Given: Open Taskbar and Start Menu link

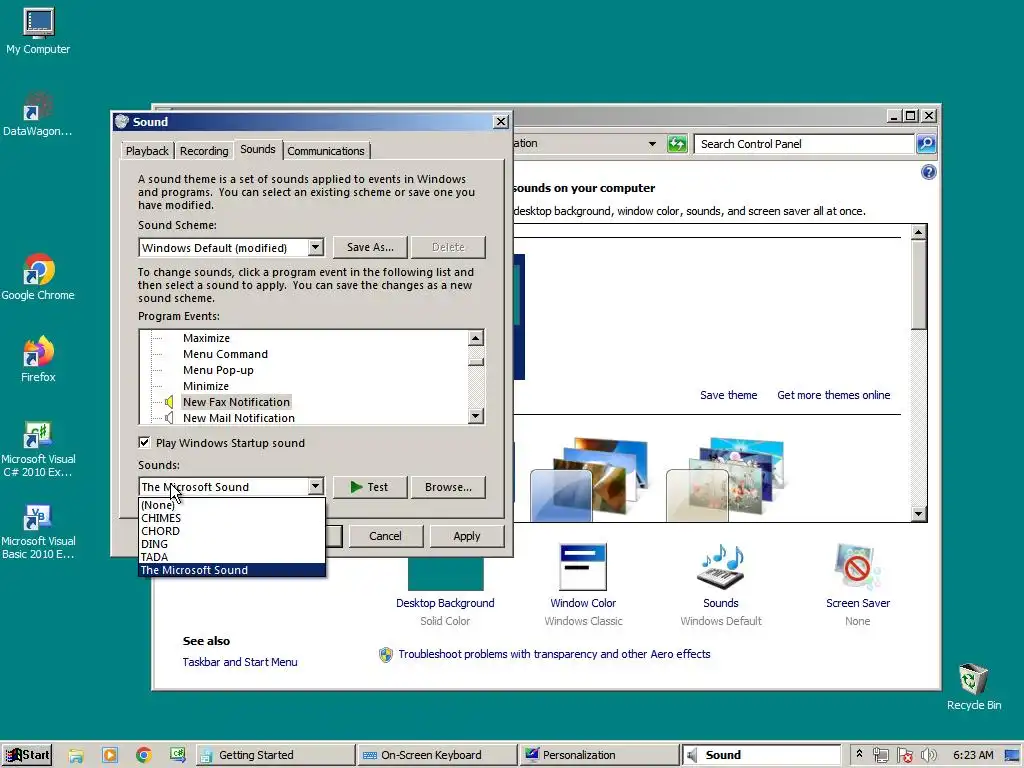Looking at the screenshot, I should pos(240,662).
